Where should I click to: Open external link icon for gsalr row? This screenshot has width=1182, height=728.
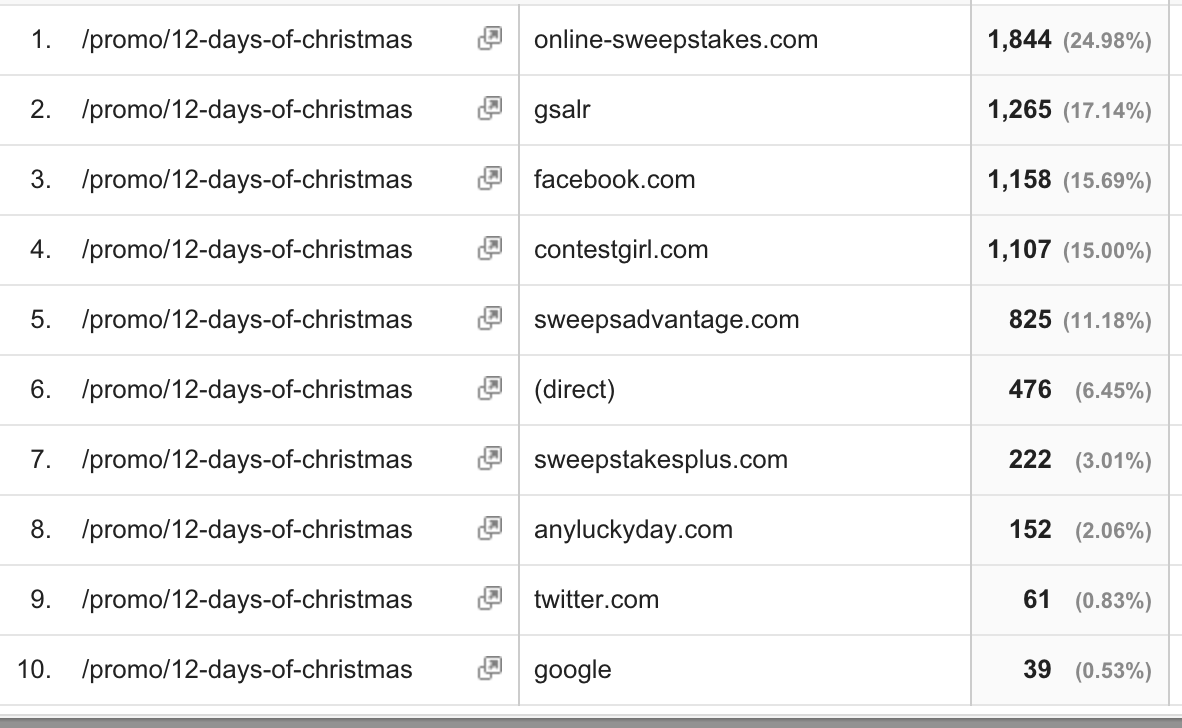(489, 109)
